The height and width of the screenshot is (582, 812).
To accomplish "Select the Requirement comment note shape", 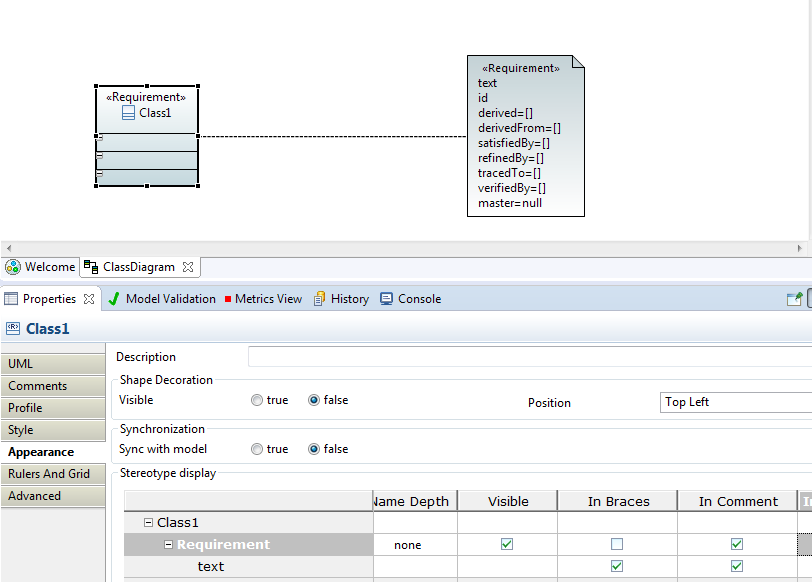I will click(x=526, y=136).
